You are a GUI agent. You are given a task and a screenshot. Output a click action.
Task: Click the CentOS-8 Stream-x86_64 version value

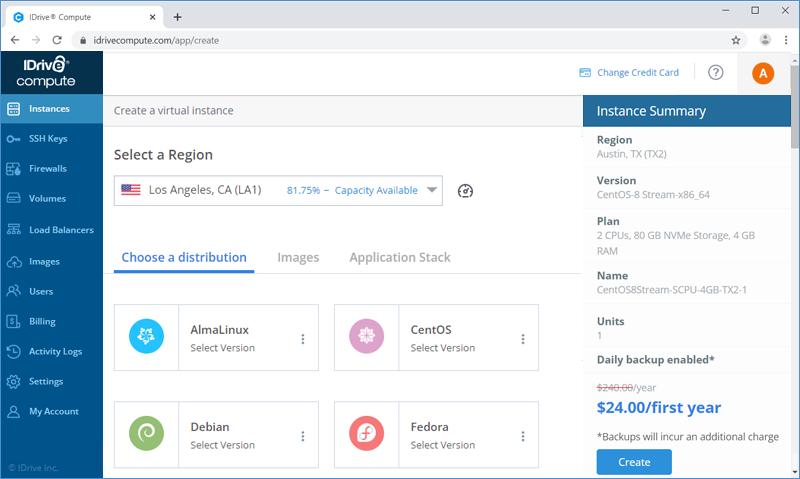pyautogui.click(x=653, y=195)
